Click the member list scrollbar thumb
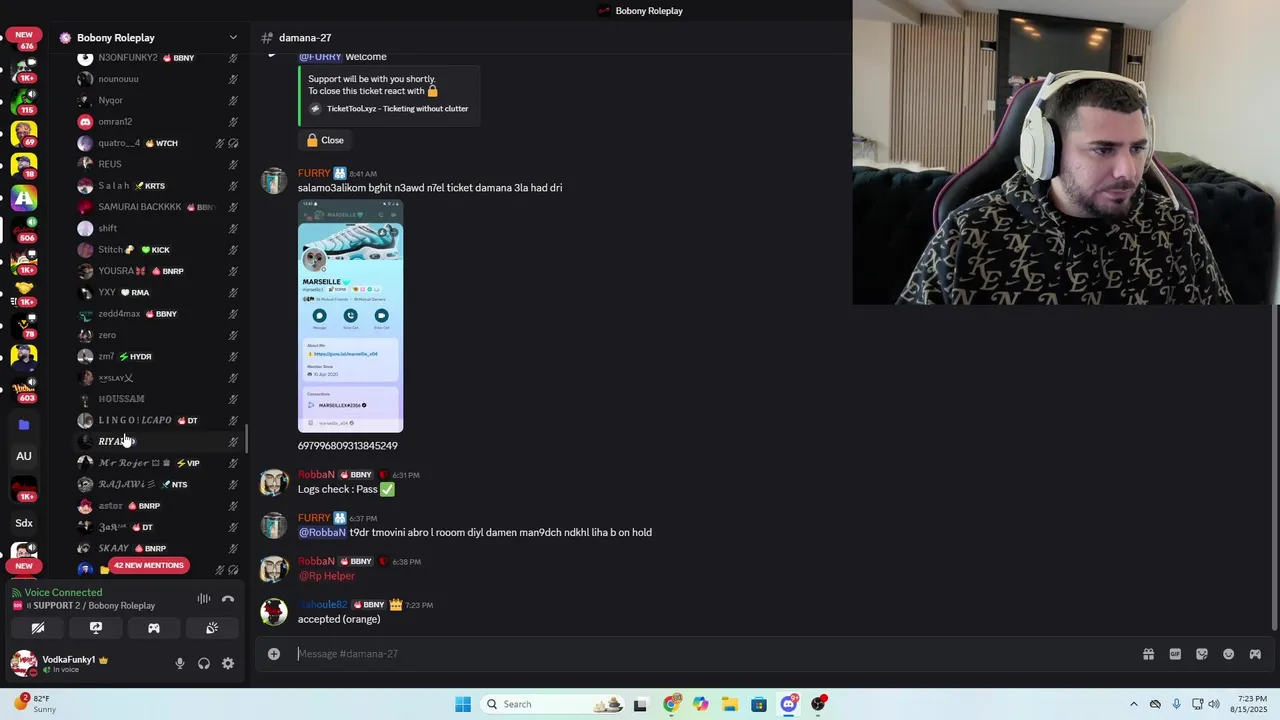1280x720 pixels. click(246, 438)
